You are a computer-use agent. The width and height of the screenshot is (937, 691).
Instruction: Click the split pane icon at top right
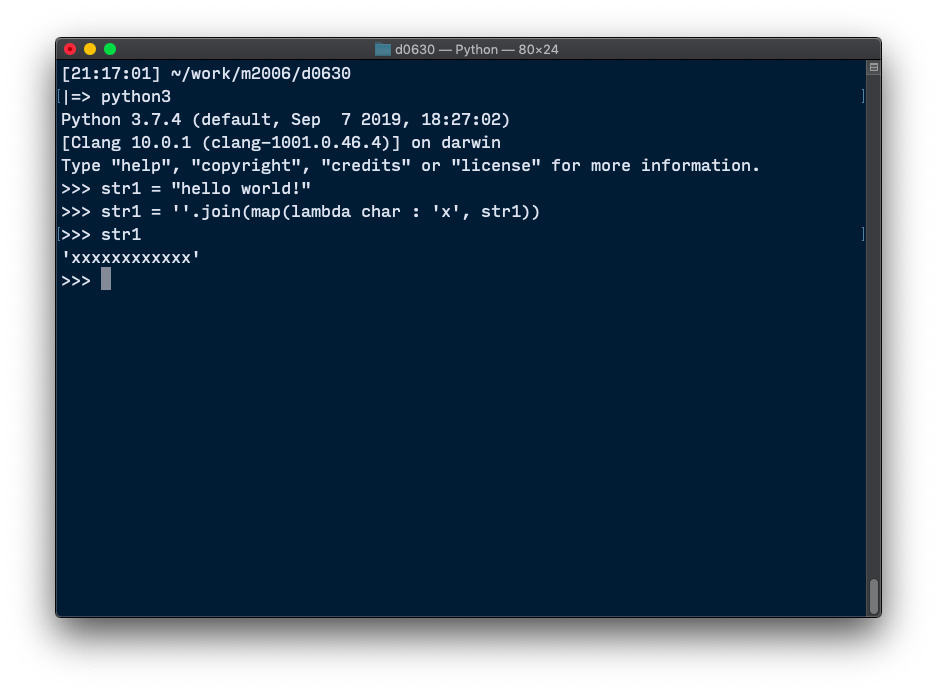pyautogui.click(x=874, y=68)
